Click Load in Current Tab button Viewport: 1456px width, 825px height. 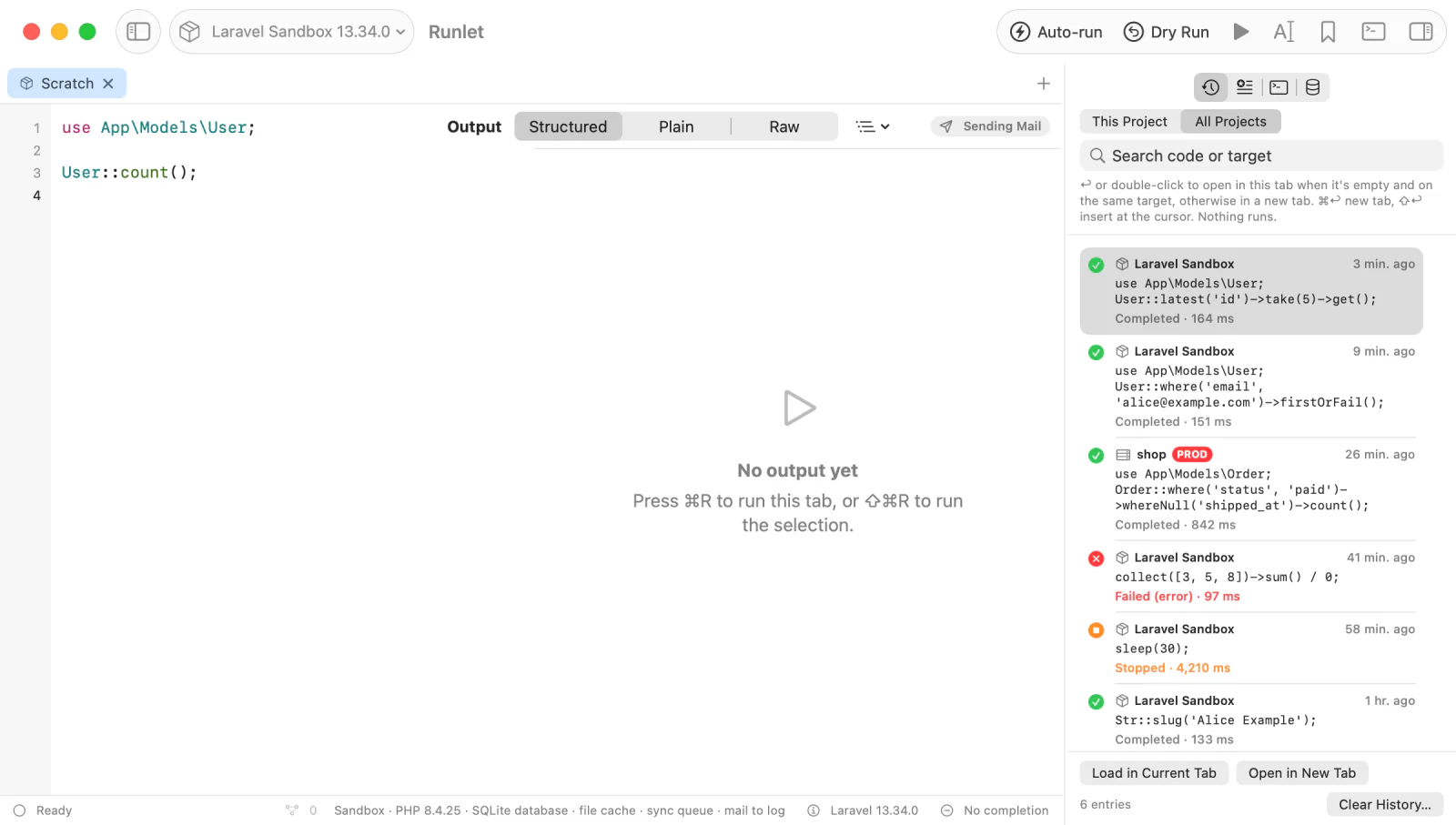pos(1154,773)
